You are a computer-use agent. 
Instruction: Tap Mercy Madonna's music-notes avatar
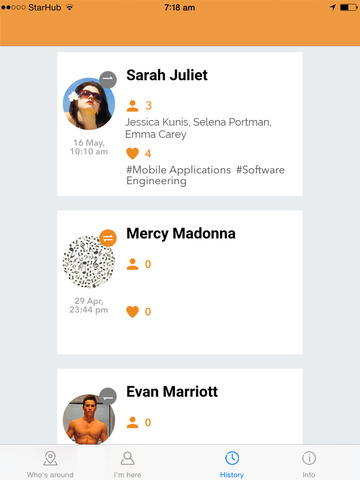(89, 262)
